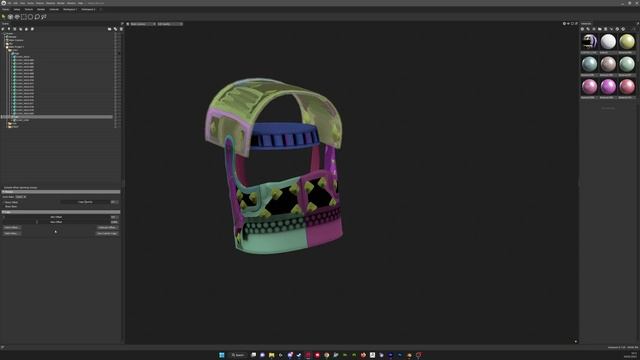Open the Help menu
Image resolution: width=640 pixels, height=360 pixels.
(x=80, y=3)
